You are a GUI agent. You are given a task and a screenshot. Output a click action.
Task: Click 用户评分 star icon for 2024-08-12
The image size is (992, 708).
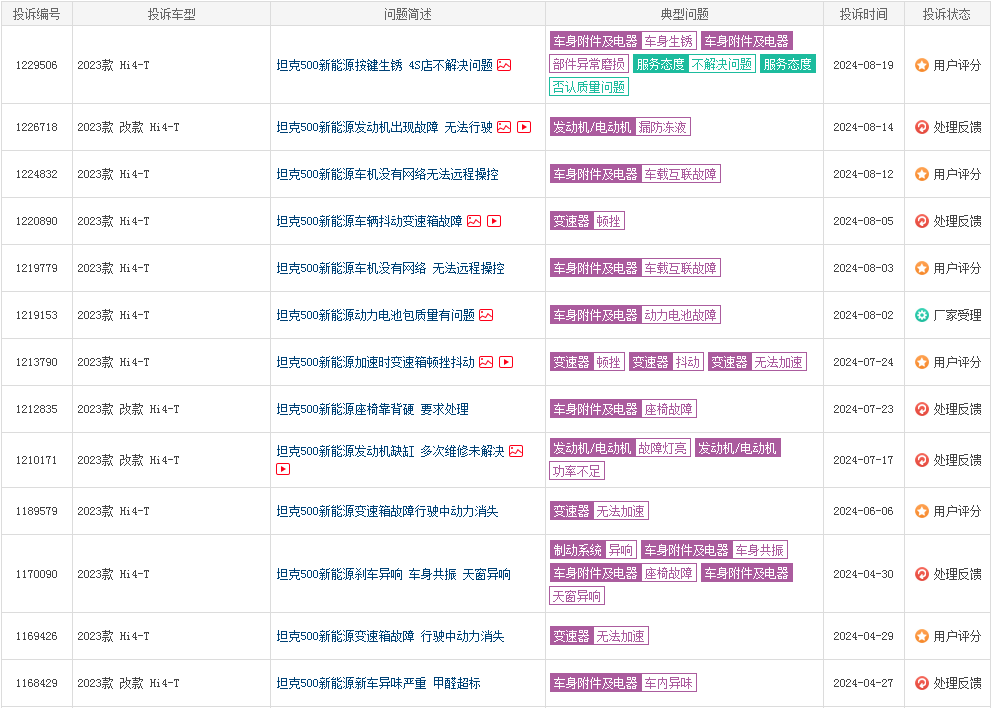click(x=922, y=174)
